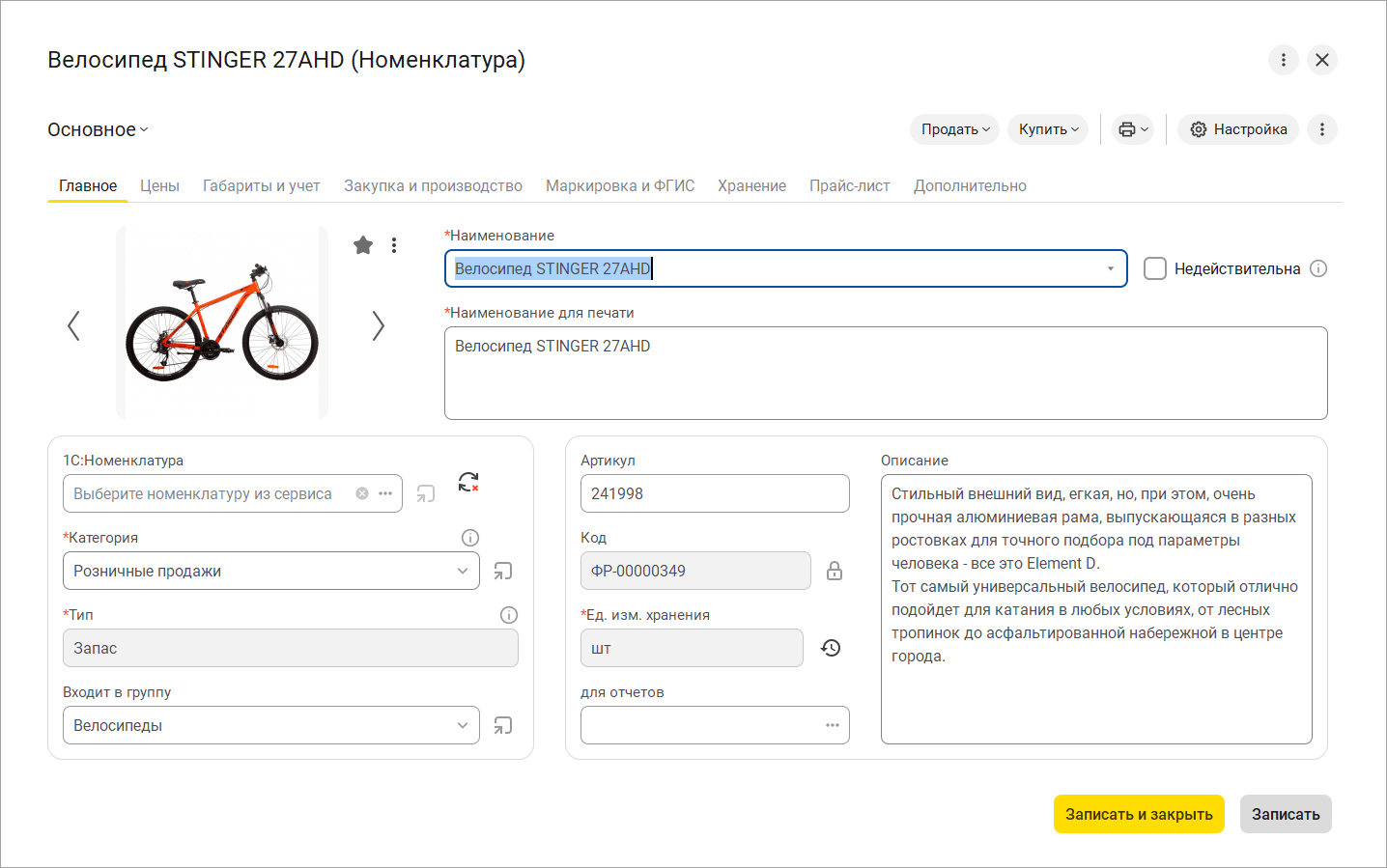
Task: Click the Записать и закрыть button
Action: 1139,814
